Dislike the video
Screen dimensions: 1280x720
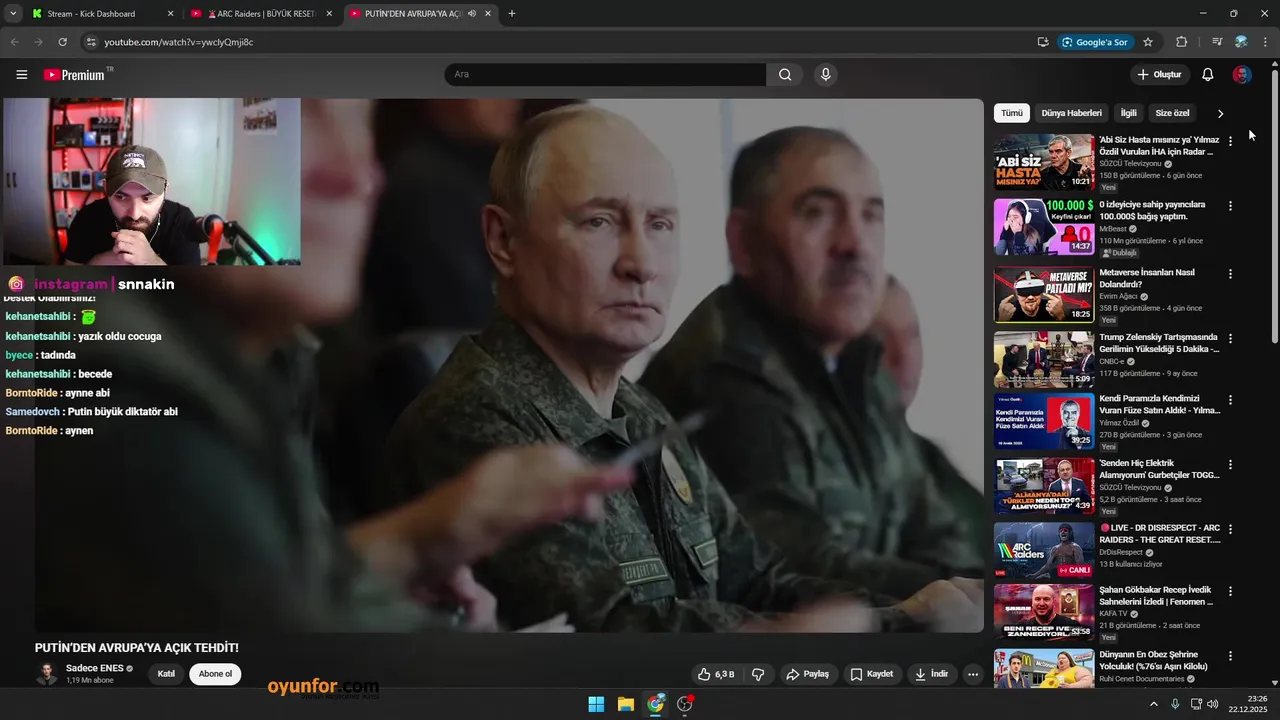(758, 674)
